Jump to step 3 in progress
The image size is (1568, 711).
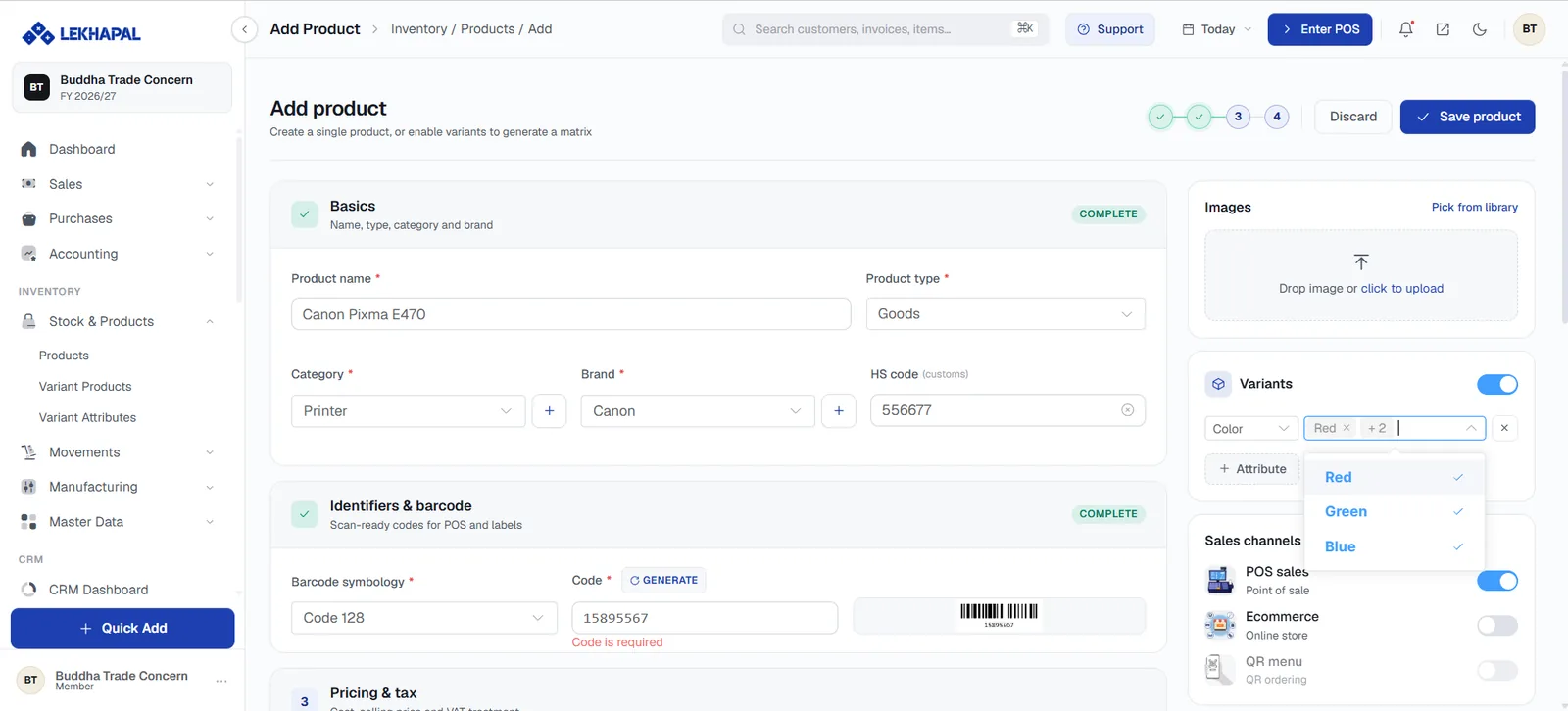coord(1238,117)
